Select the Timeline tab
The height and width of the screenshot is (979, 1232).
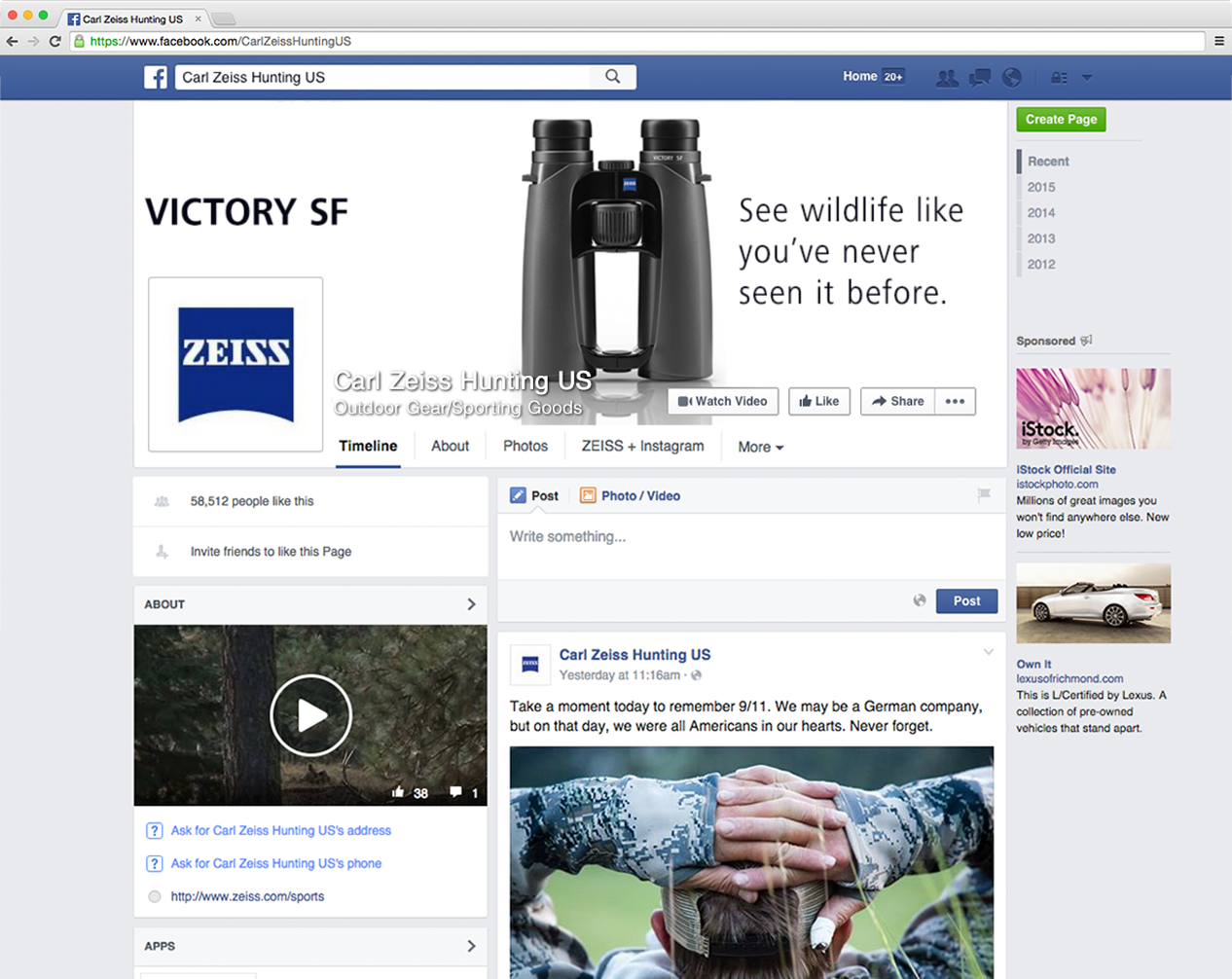tap(368, 446)
